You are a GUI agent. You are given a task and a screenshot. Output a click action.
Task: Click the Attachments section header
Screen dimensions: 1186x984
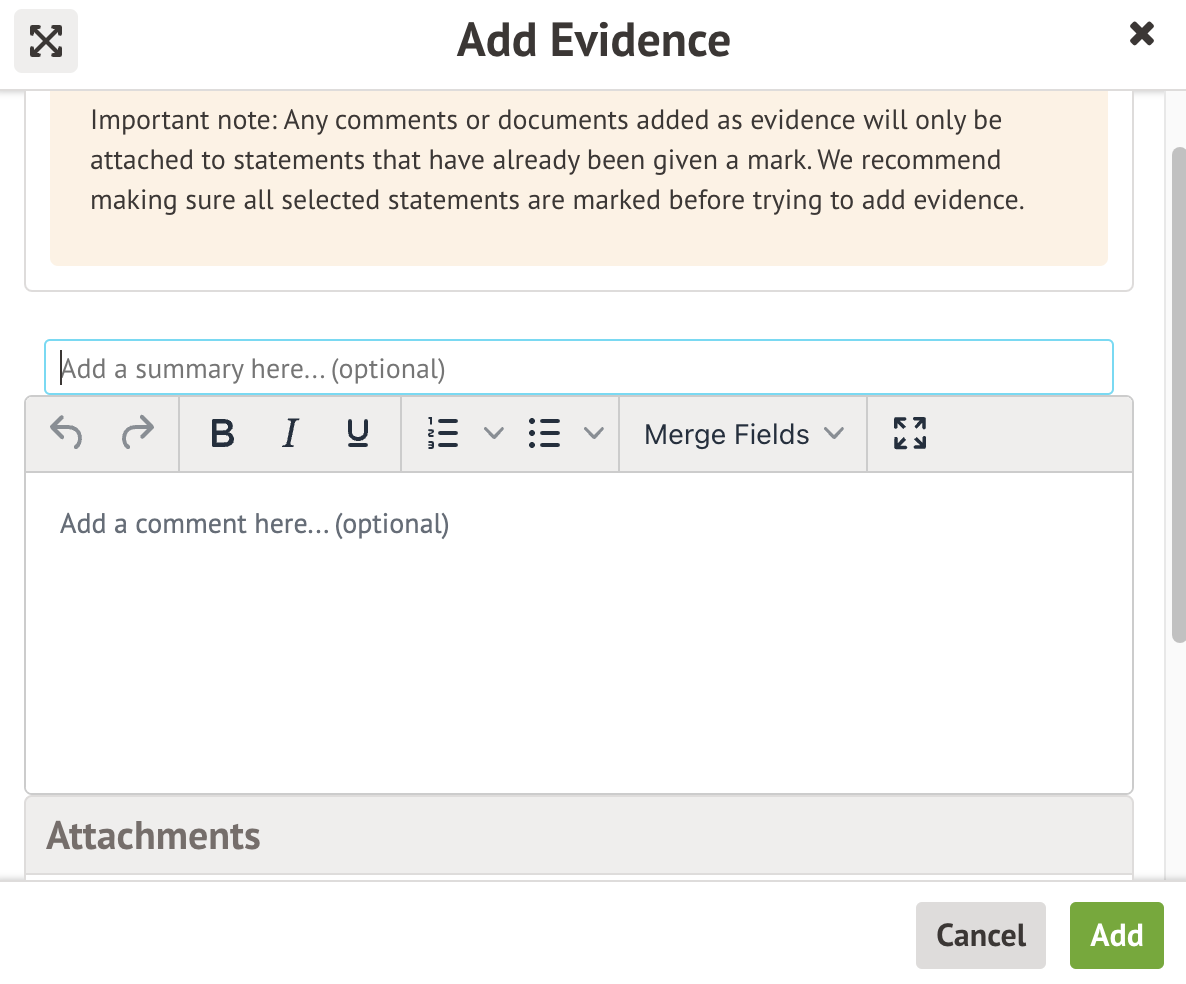click(578, 836)
